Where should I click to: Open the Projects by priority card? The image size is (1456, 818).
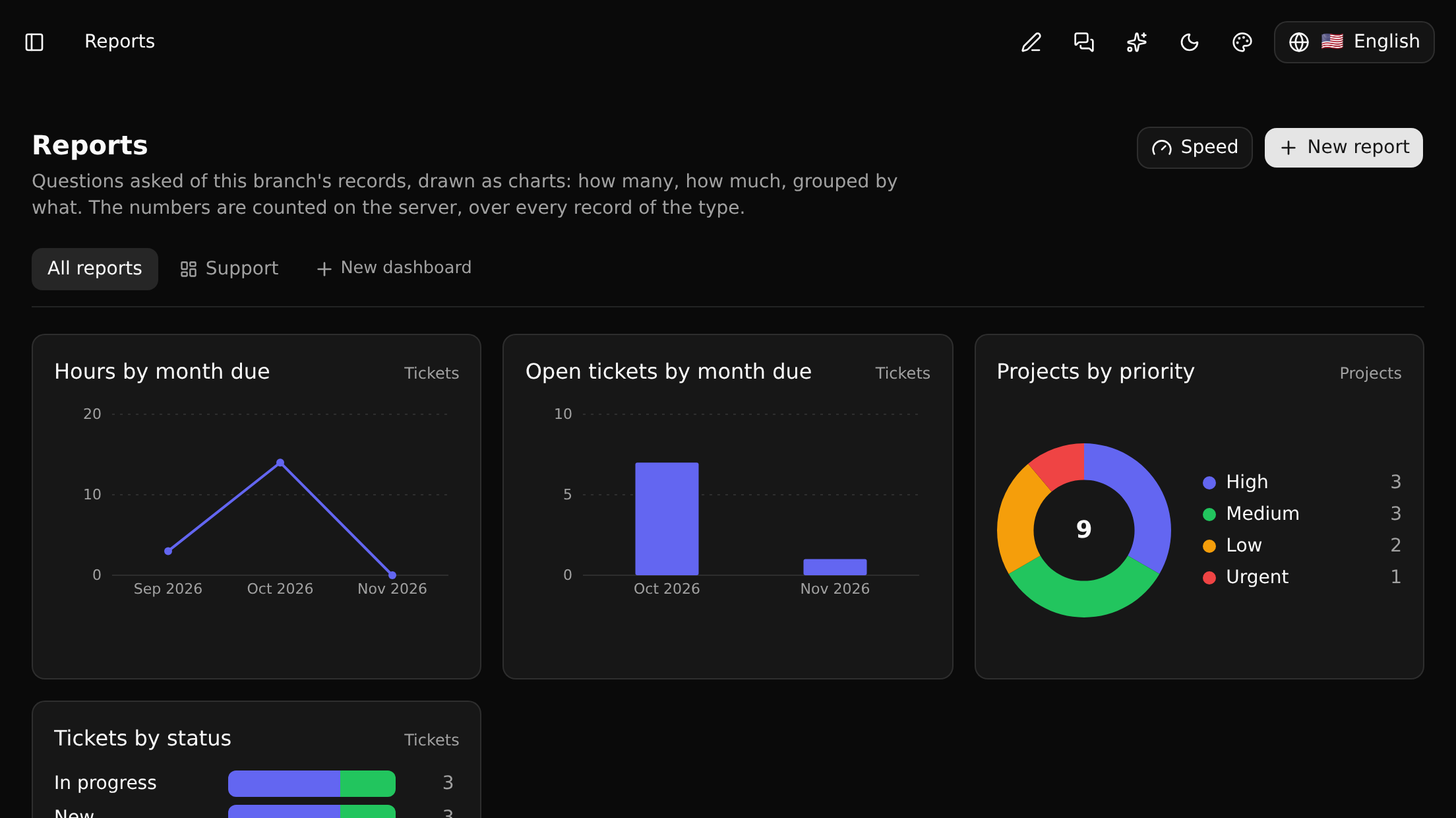click(x=1199, y=507)
